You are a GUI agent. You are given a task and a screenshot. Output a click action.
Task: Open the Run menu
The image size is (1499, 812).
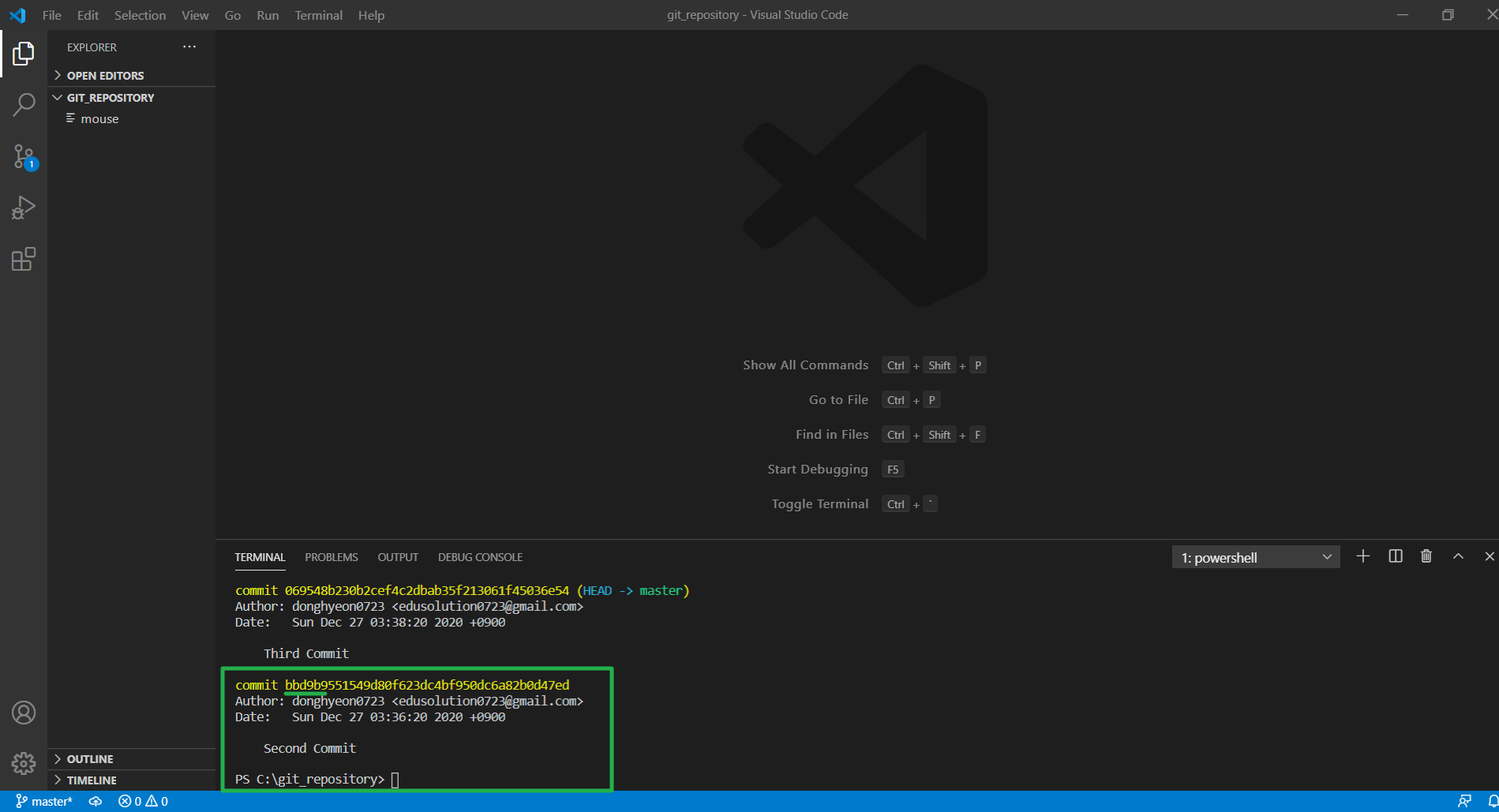(268, 15)
